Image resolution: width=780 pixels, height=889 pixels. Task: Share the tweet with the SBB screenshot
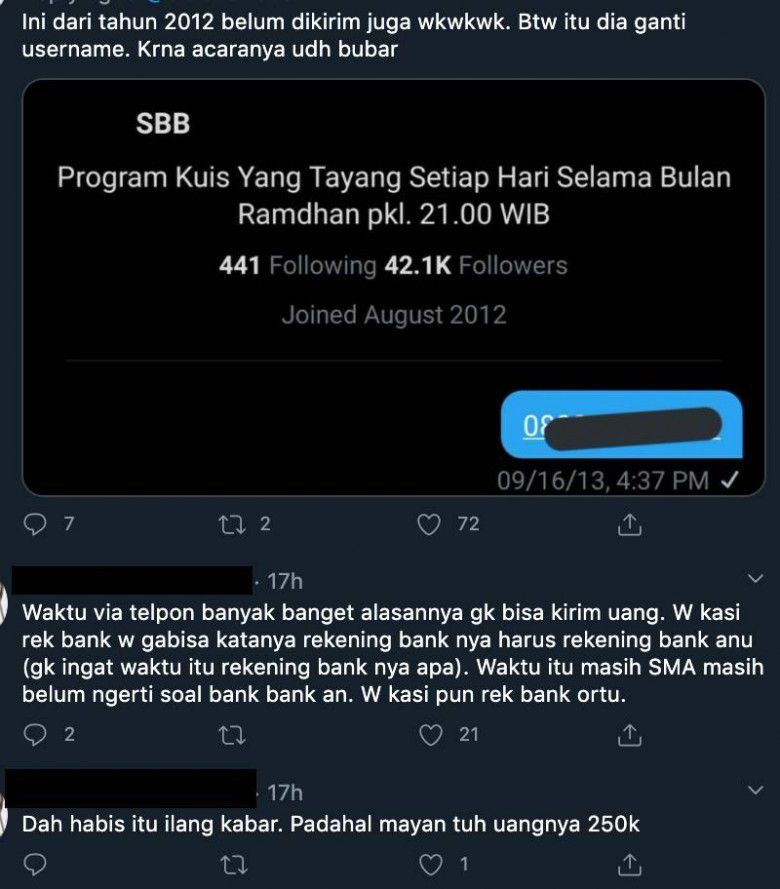[629, 524]
